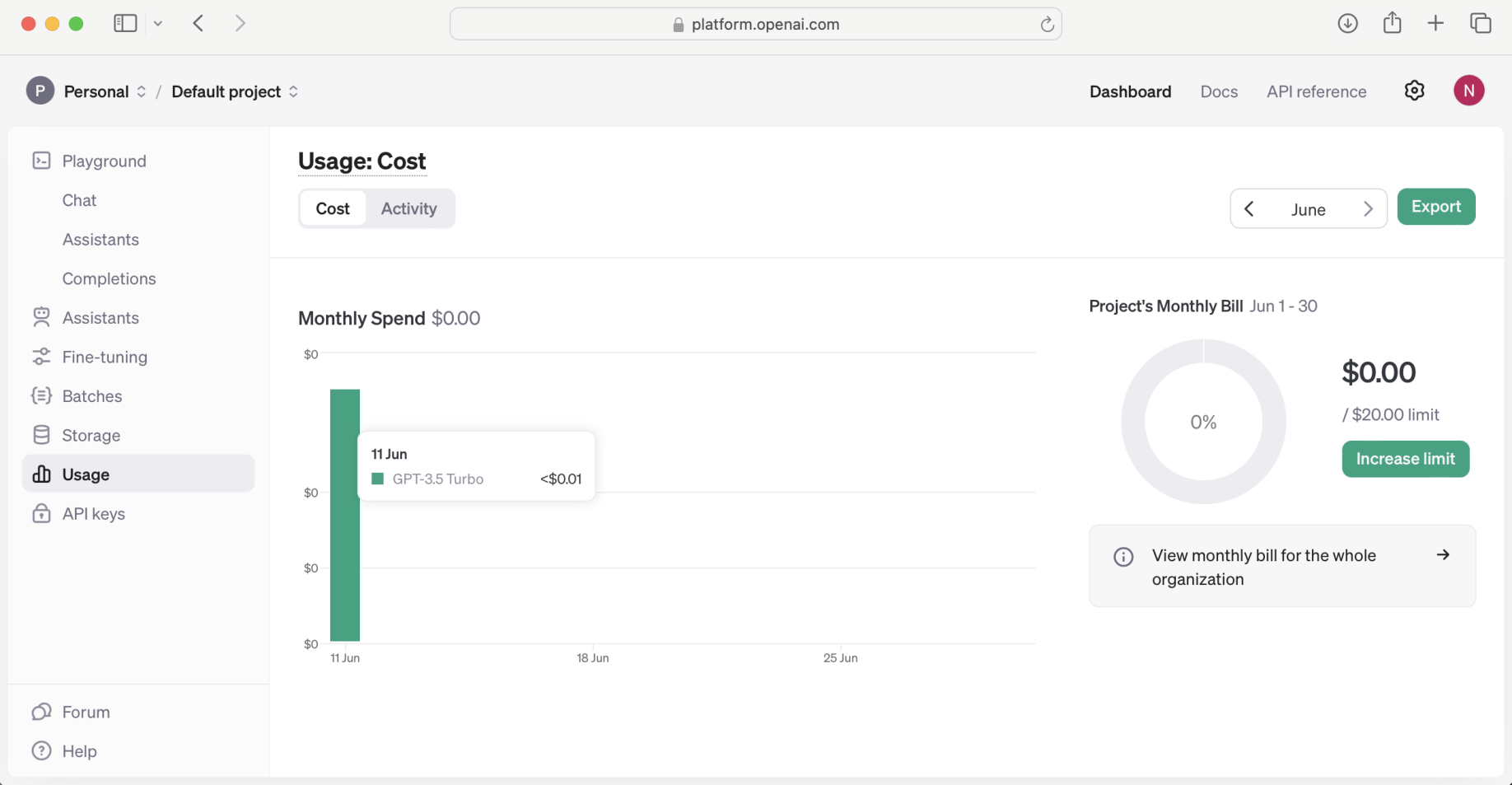Open the settings gear icon
Image resolution: width=1512 pixels, height=785 pixels.
(1414, 91)
